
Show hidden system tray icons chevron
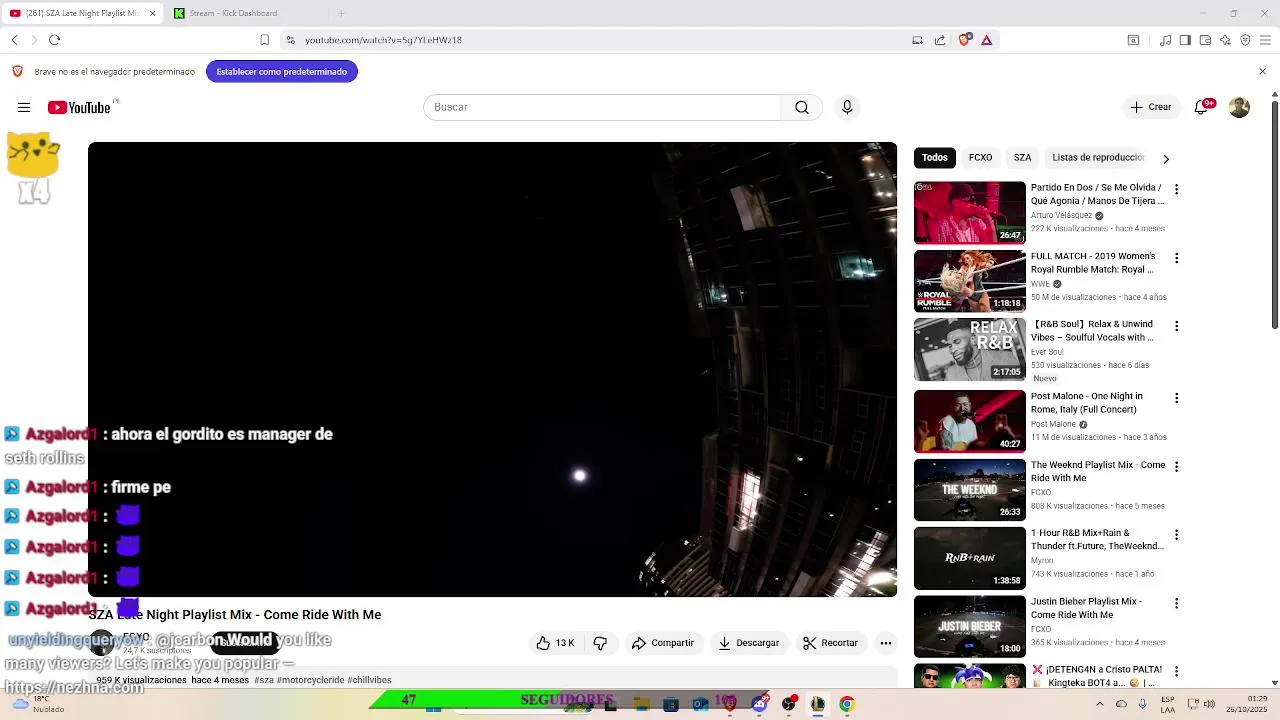tap(1099, 704)
